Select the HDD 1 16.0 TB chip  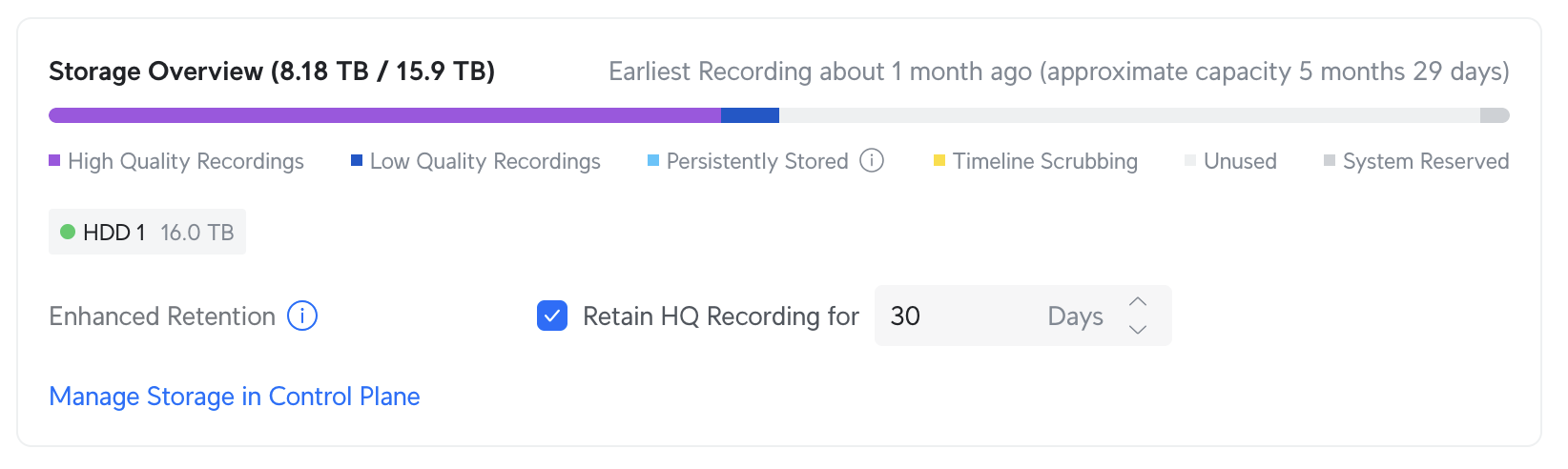tap(148, 232)
